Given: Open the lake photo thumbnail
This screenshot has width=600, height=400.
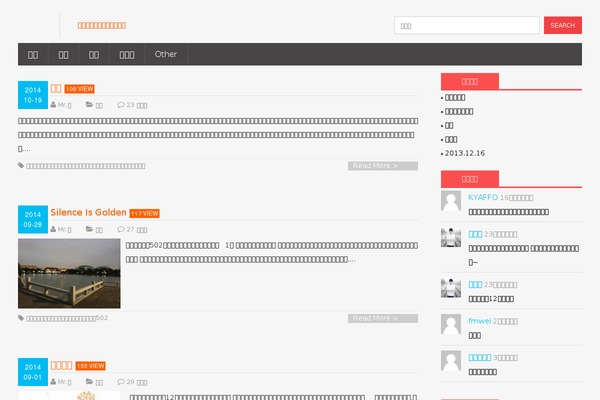Looking at the screenshot, I should pos(69,273).
